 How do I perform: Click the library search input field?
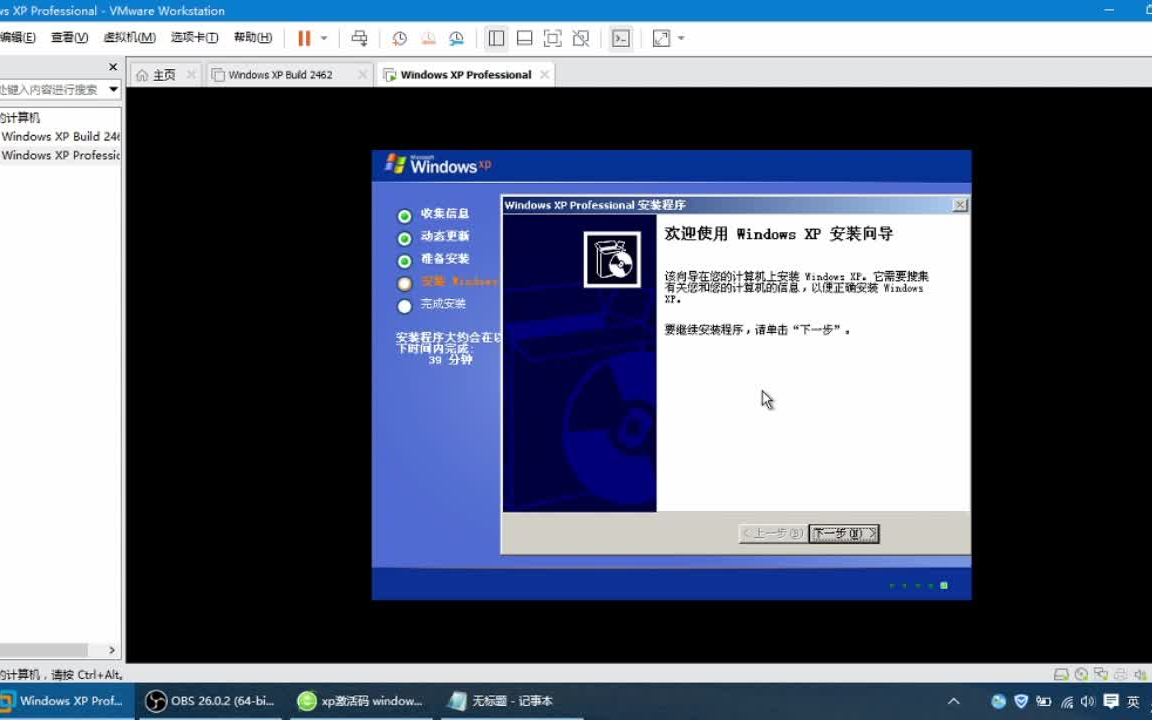pyautogui.click(x=51, y=90)
